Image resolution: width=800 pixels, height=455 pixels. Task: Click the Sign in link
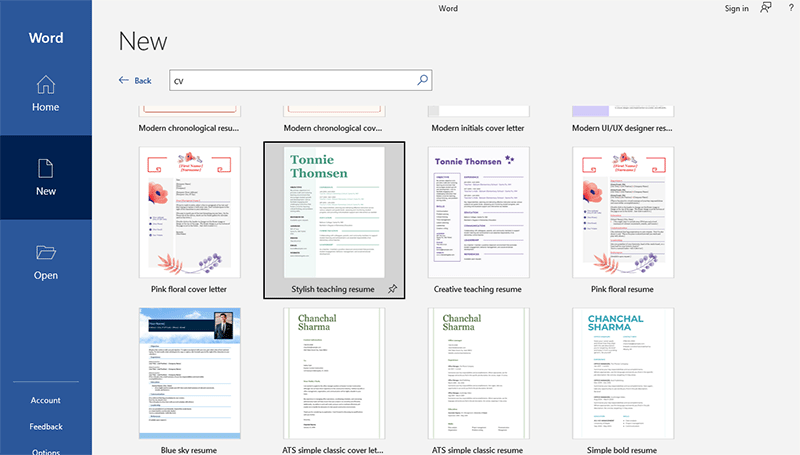[x=737, y=8]
